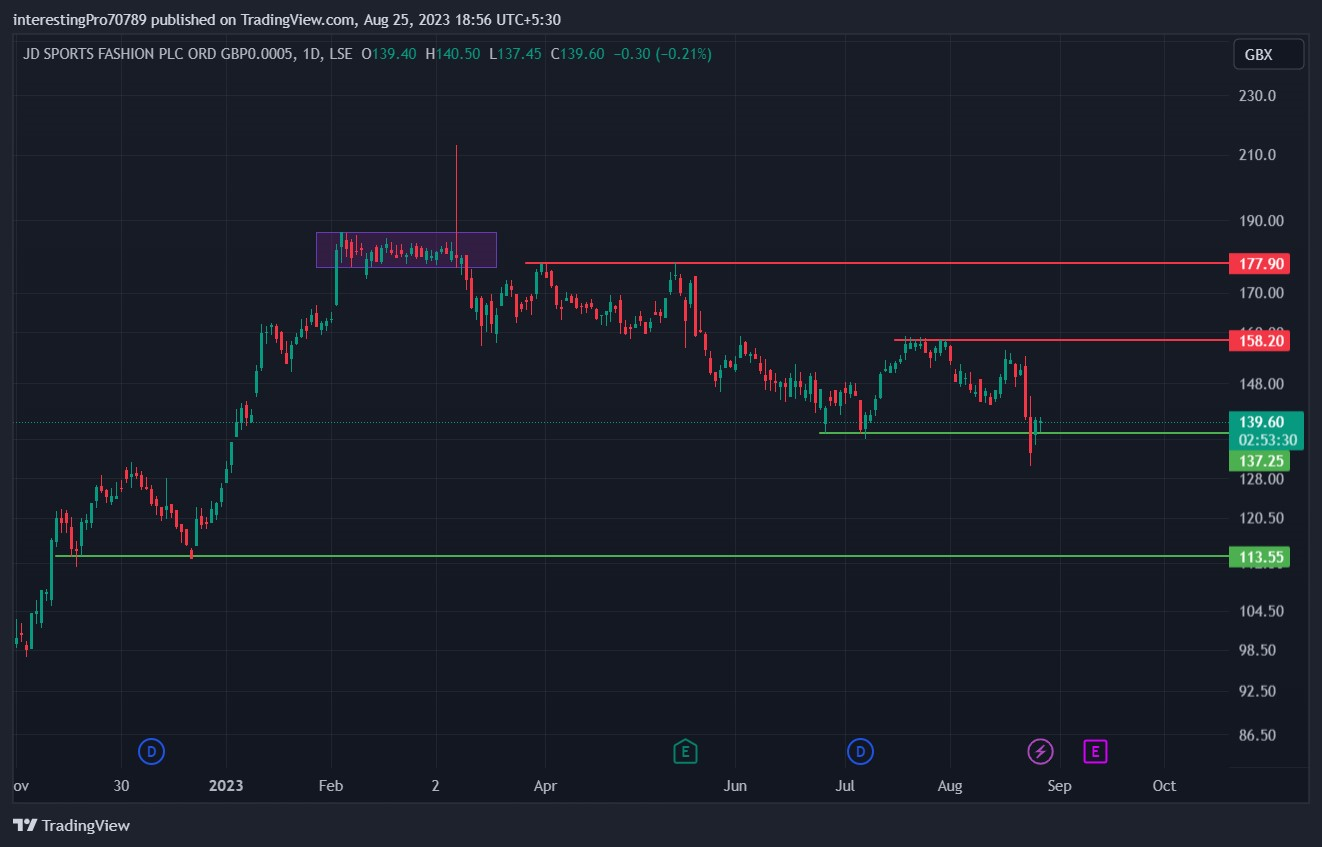The image size is (1322, 847).
Task: Click the C139.60 close value
Action: click(x=577, y=54)
